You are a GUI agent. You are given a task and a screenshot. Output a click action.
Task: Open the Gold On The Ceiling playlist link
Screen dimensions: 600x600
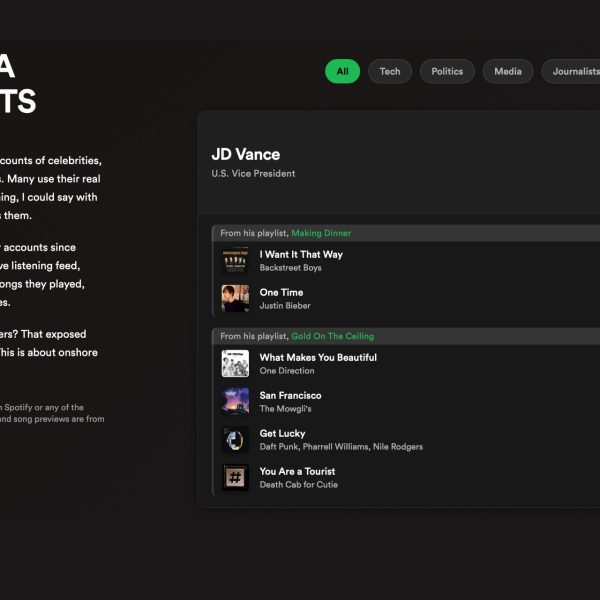pos(333,336)
